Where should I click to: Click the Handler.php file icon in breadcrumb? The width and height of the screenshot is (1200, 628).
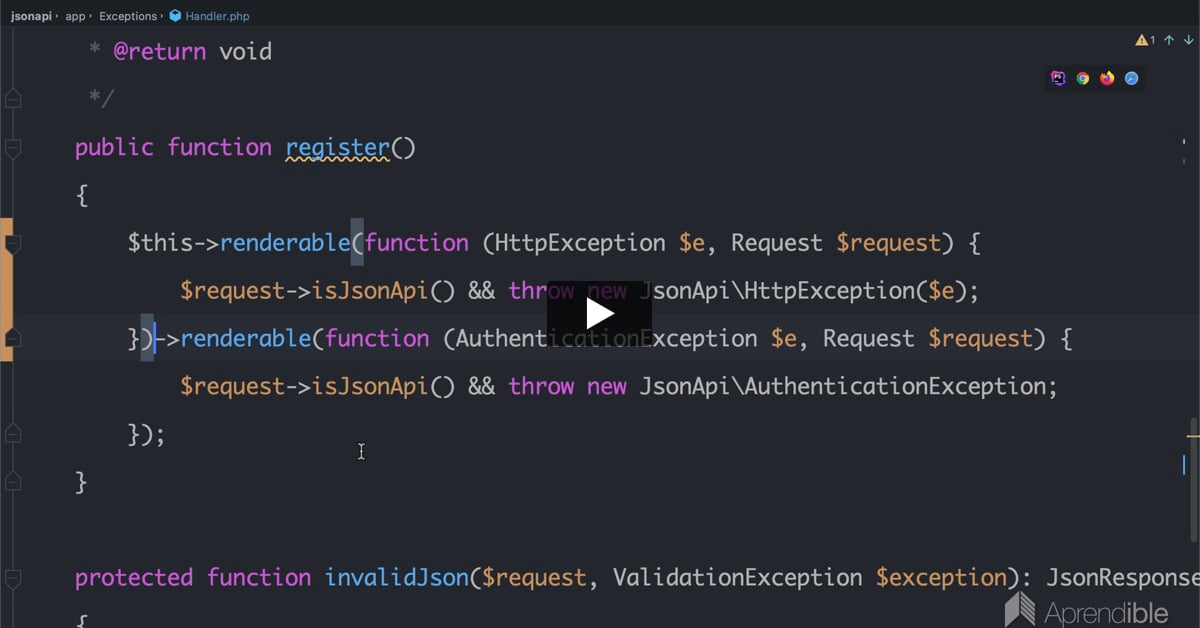[x=175, y=16]
